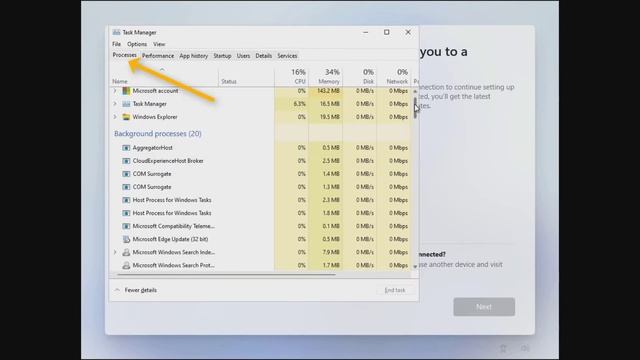Switch to the Details tab

[x=264, y=56]
